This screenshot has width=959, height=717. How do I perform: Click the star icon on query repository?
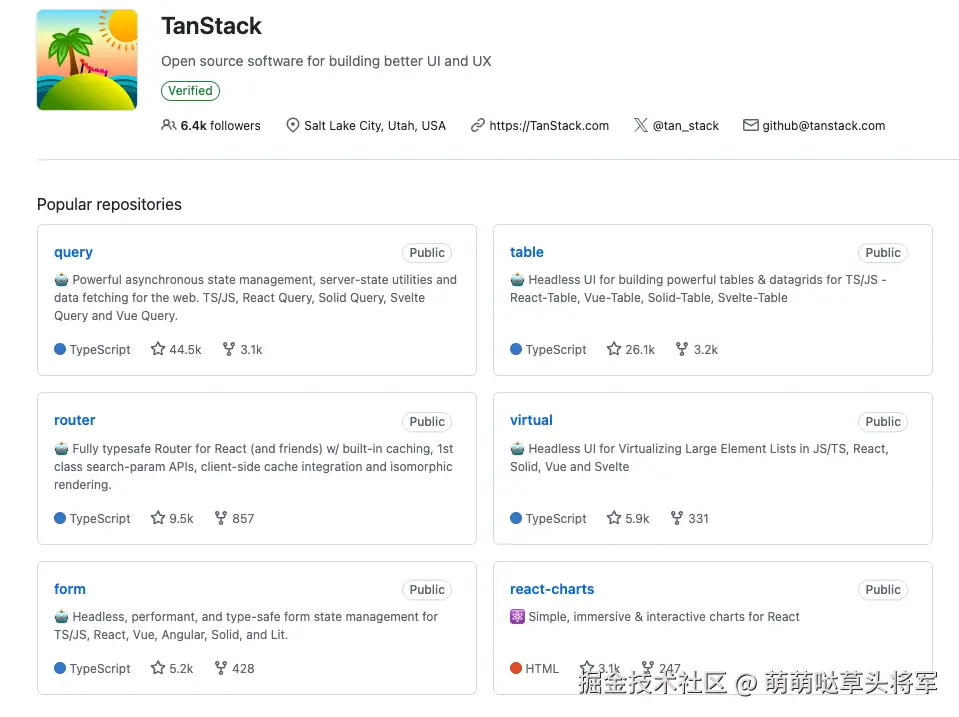point(158,349)
